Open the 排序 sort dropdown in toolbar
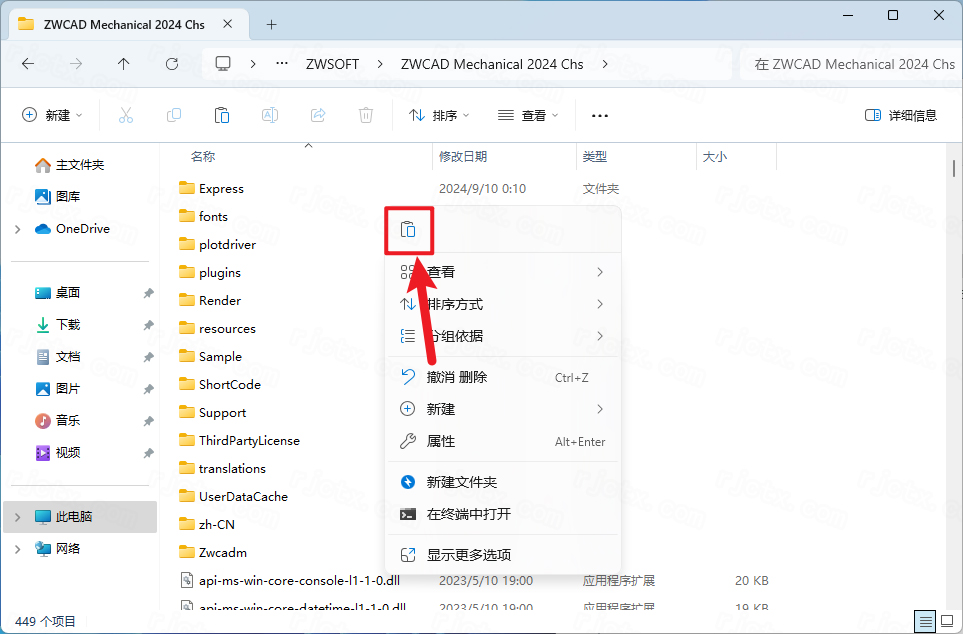 click(439, 116)
